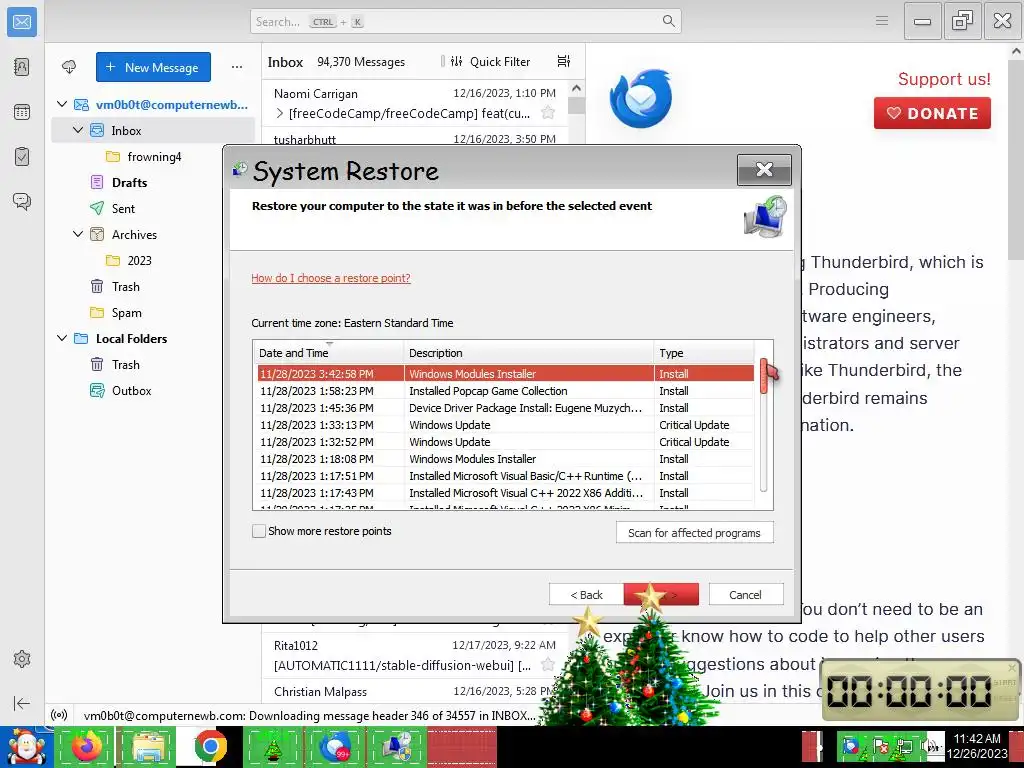Select Installed Microsoft Visual Basic/C++ Runtime row

(x=506, y=475)
